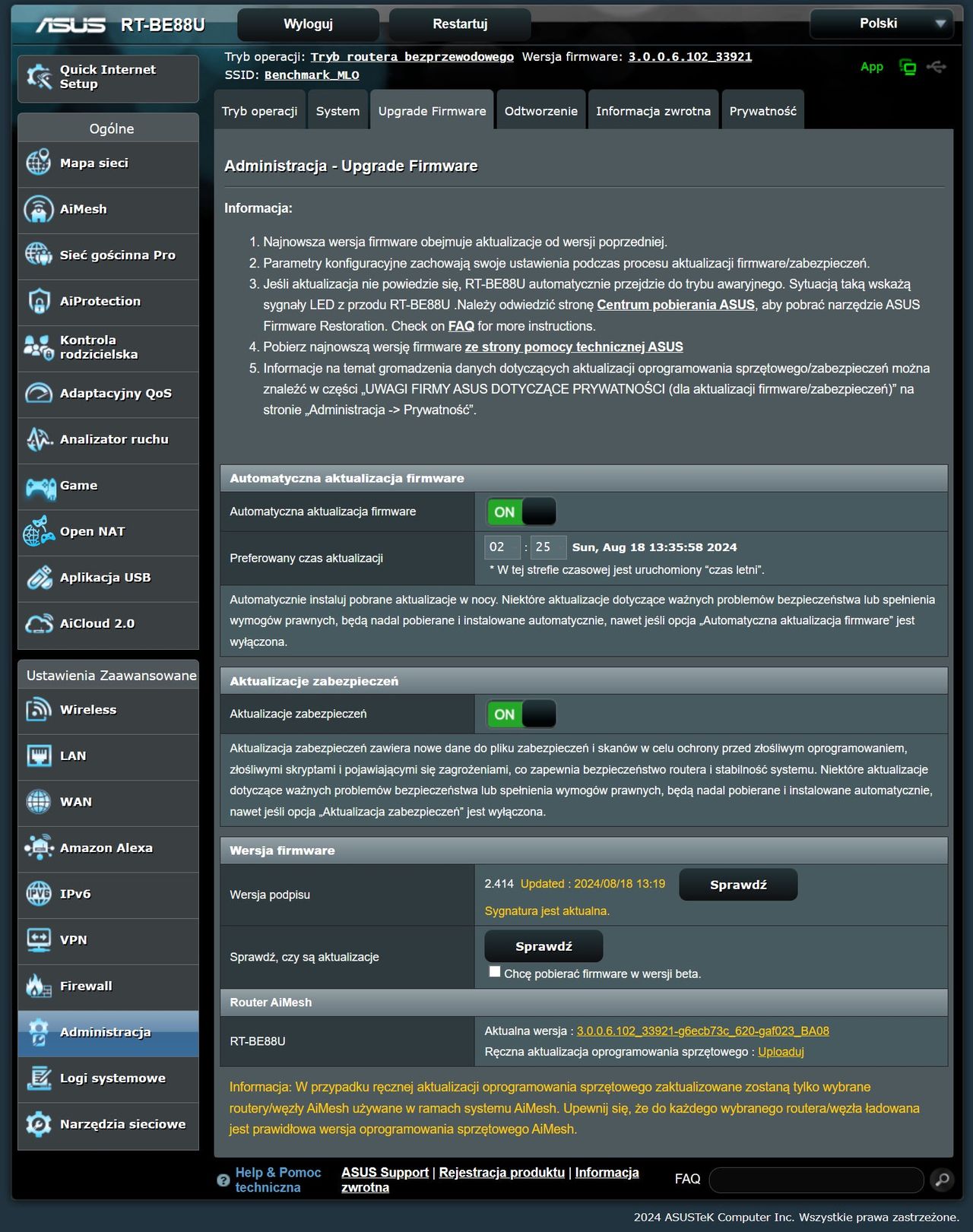The image size is (973, 1232).
Task: Switch to System tab
Action: (338, 111)
